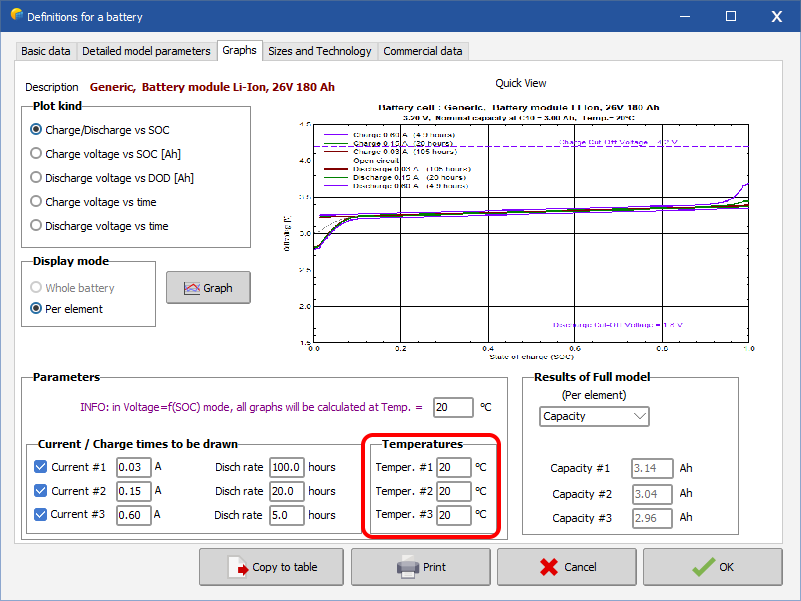Viewport: 801px width, 601px height.
Task: Confirm with the OK button
Action: pos(713,567)
